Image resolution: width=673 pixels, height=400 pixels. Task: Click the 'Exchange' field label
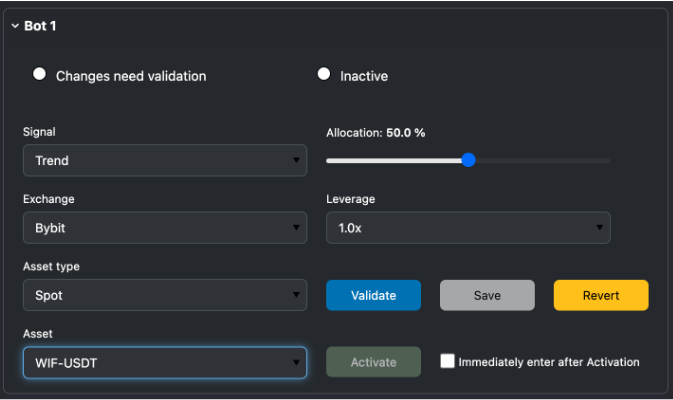point(49,199)
